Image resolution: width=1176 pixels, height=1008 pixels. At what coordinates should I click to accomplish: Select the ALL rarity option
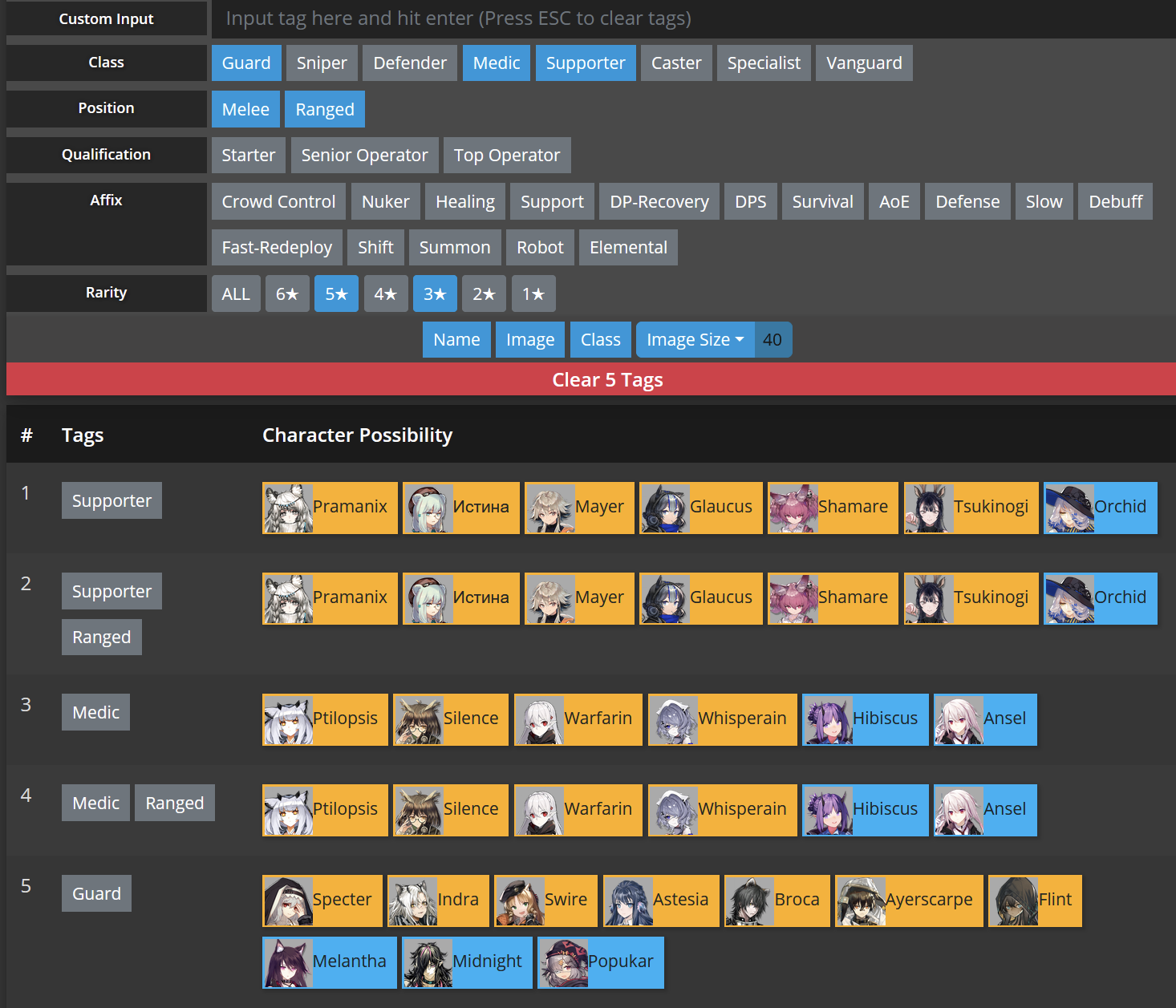(236, 293)
